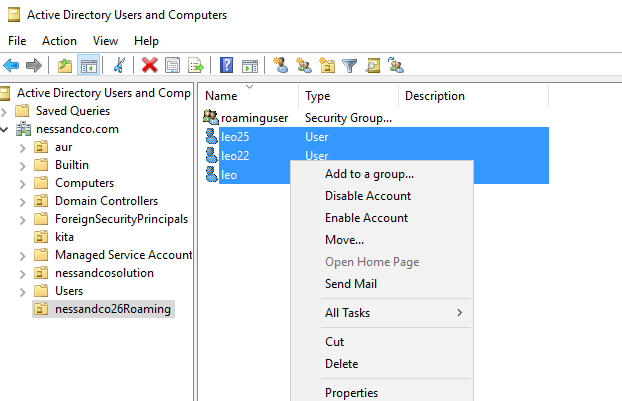The image size is (622, 401).
Task: Expand the Domain Controllers tree node
Action: point(23,202)
